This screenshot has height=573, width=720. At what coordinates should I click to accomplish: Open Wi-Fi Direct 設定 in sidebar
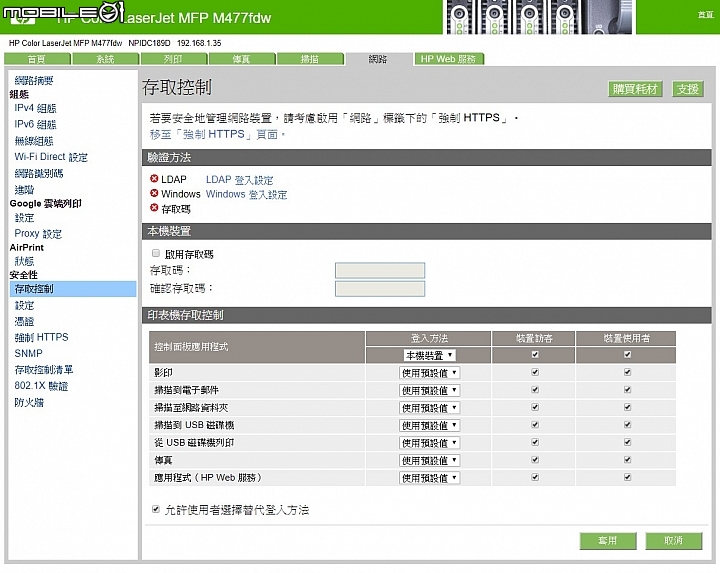pos(51,157)
